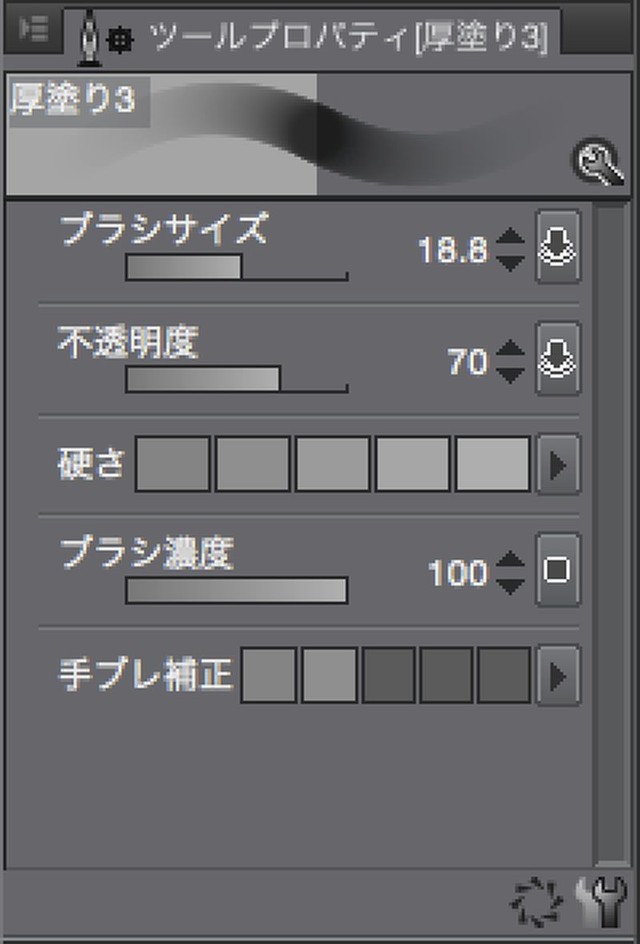640x944 pixels.
Task: Click the brush density value 100
Action: click(x=458, y=571)
